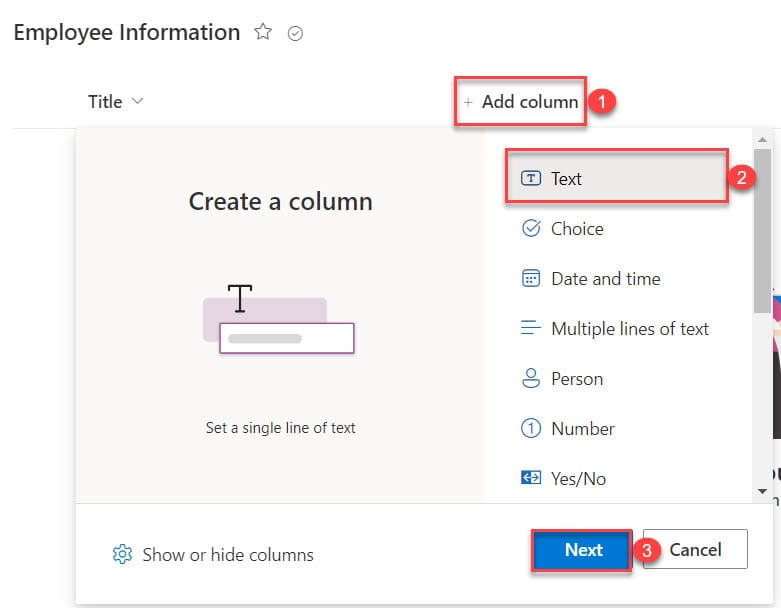Click the scrollbar down arrow
Viewport: 781px width, 608px height.
[762, 491]
